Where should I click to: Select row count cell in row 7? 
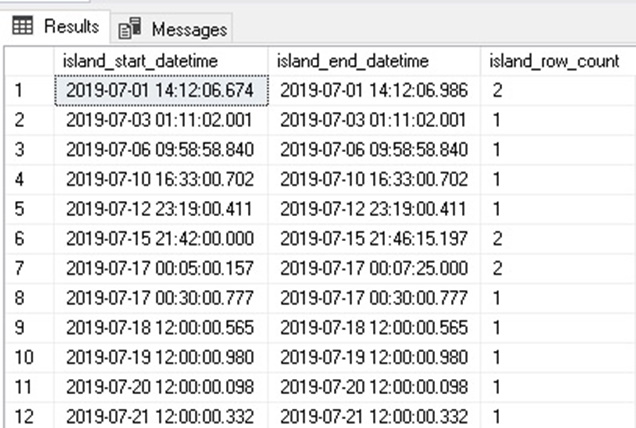[558, 268]
